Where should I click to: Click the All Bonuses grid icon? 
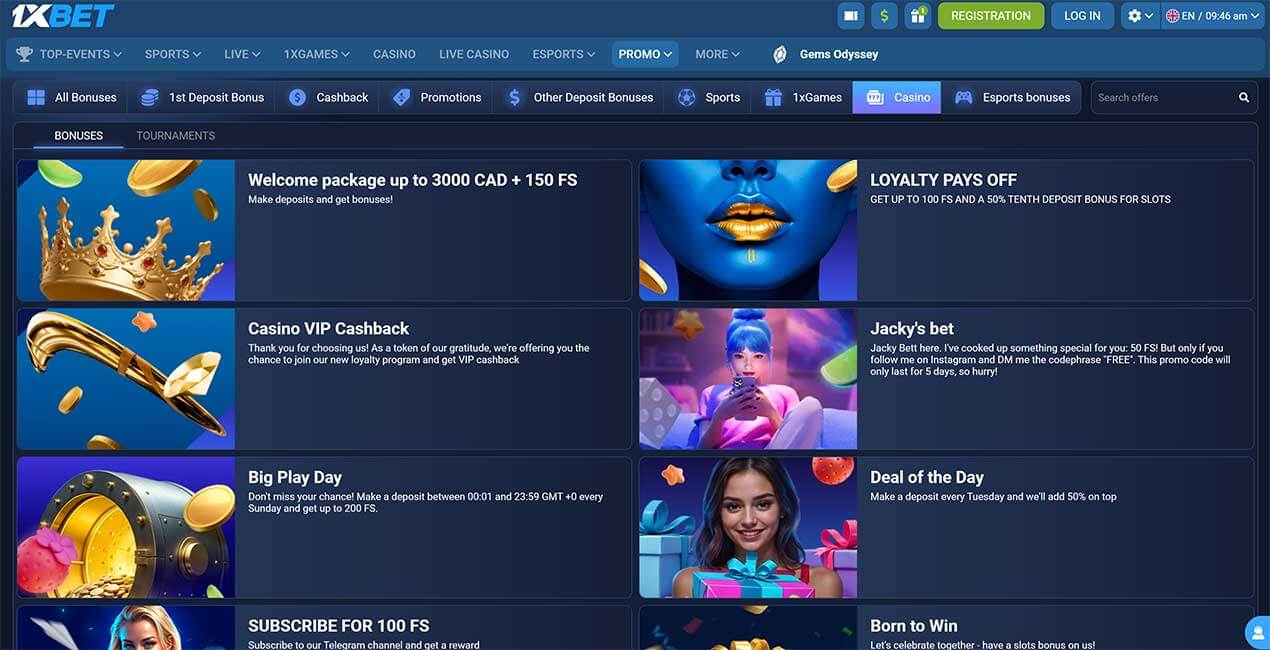36,97
